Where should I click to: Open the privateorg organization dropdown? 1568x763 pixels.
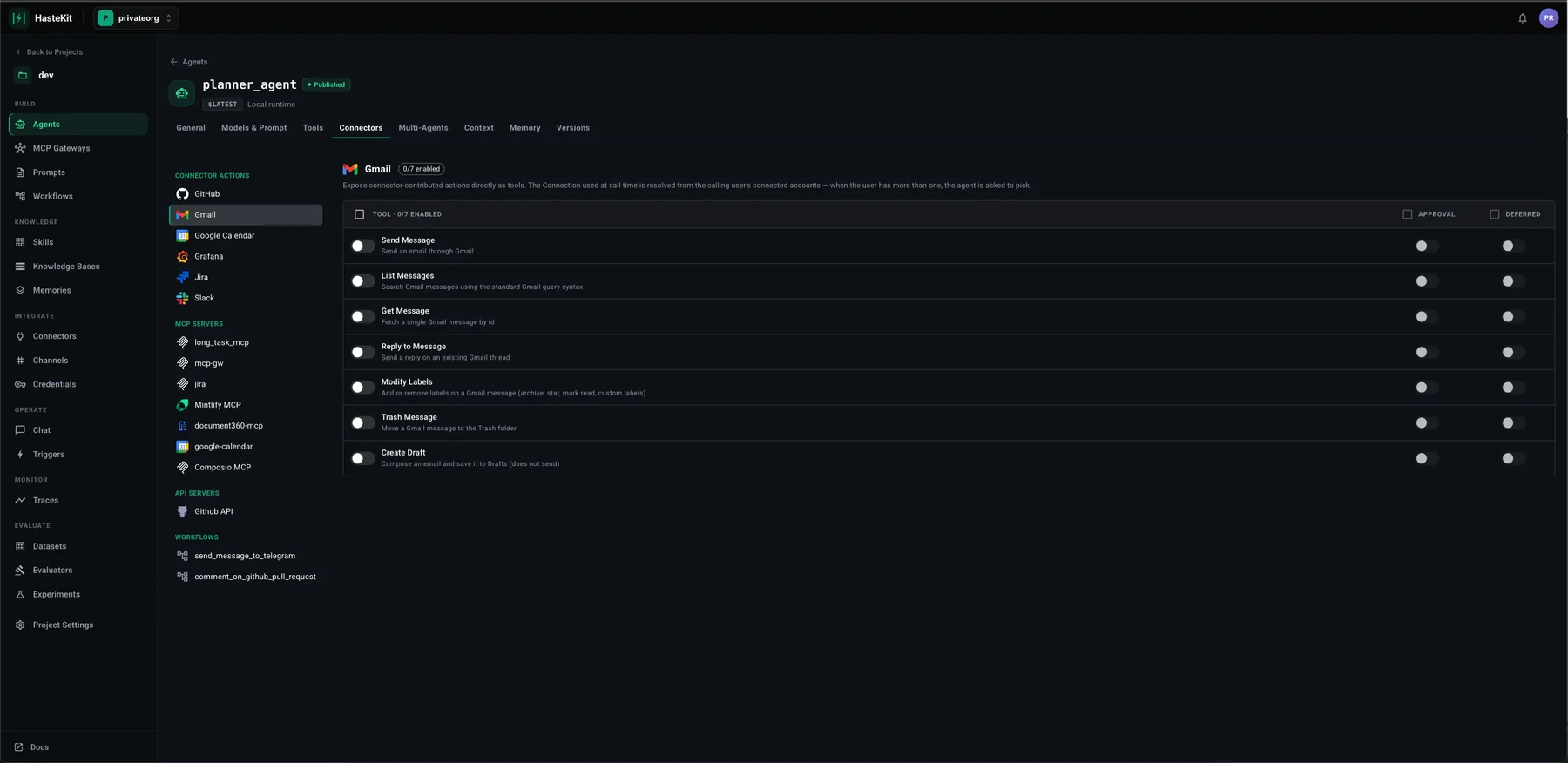pyautogui.click(x=136, y=18)
